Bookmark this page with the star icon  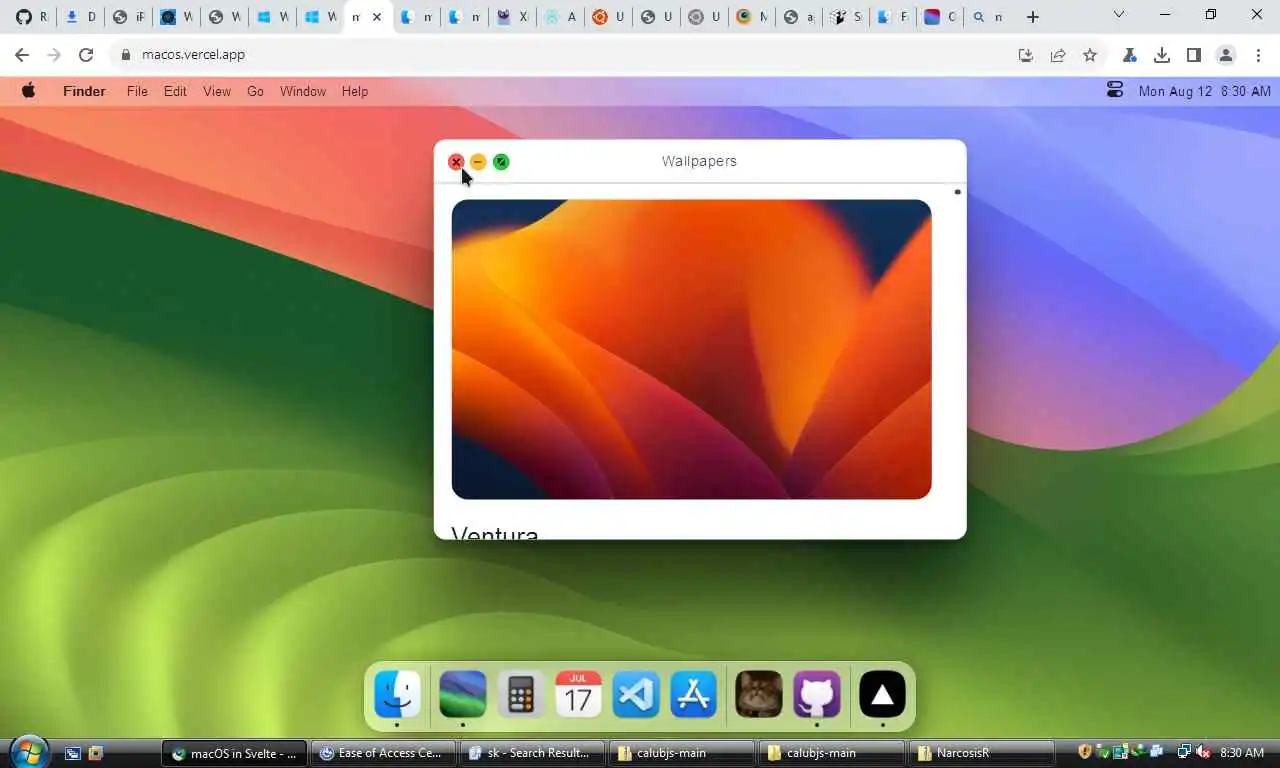tap(1090, 55)
